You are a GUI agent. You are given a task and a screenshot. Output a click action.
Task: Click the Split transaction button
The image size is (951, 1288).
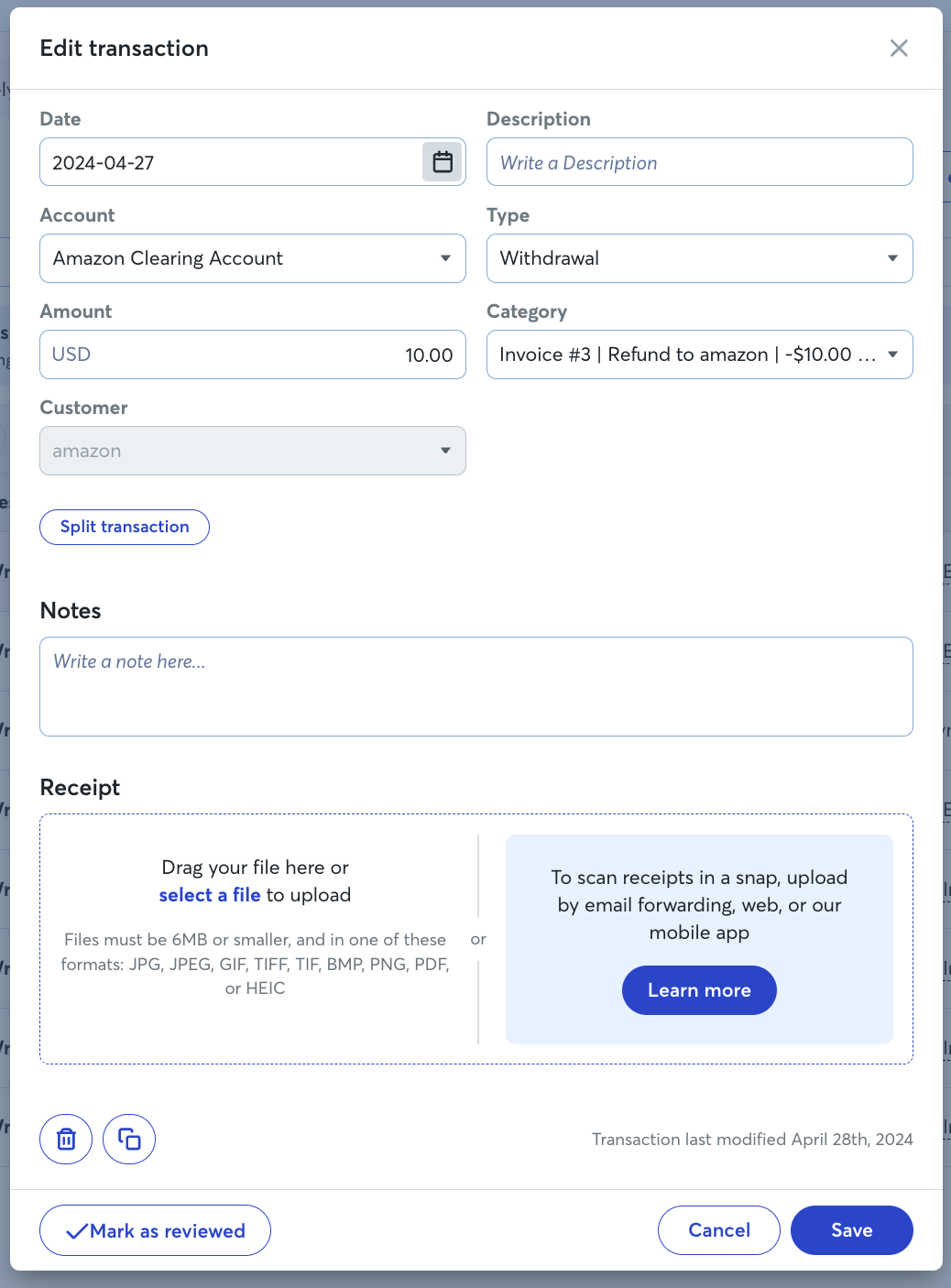click(x=125, y=527)
